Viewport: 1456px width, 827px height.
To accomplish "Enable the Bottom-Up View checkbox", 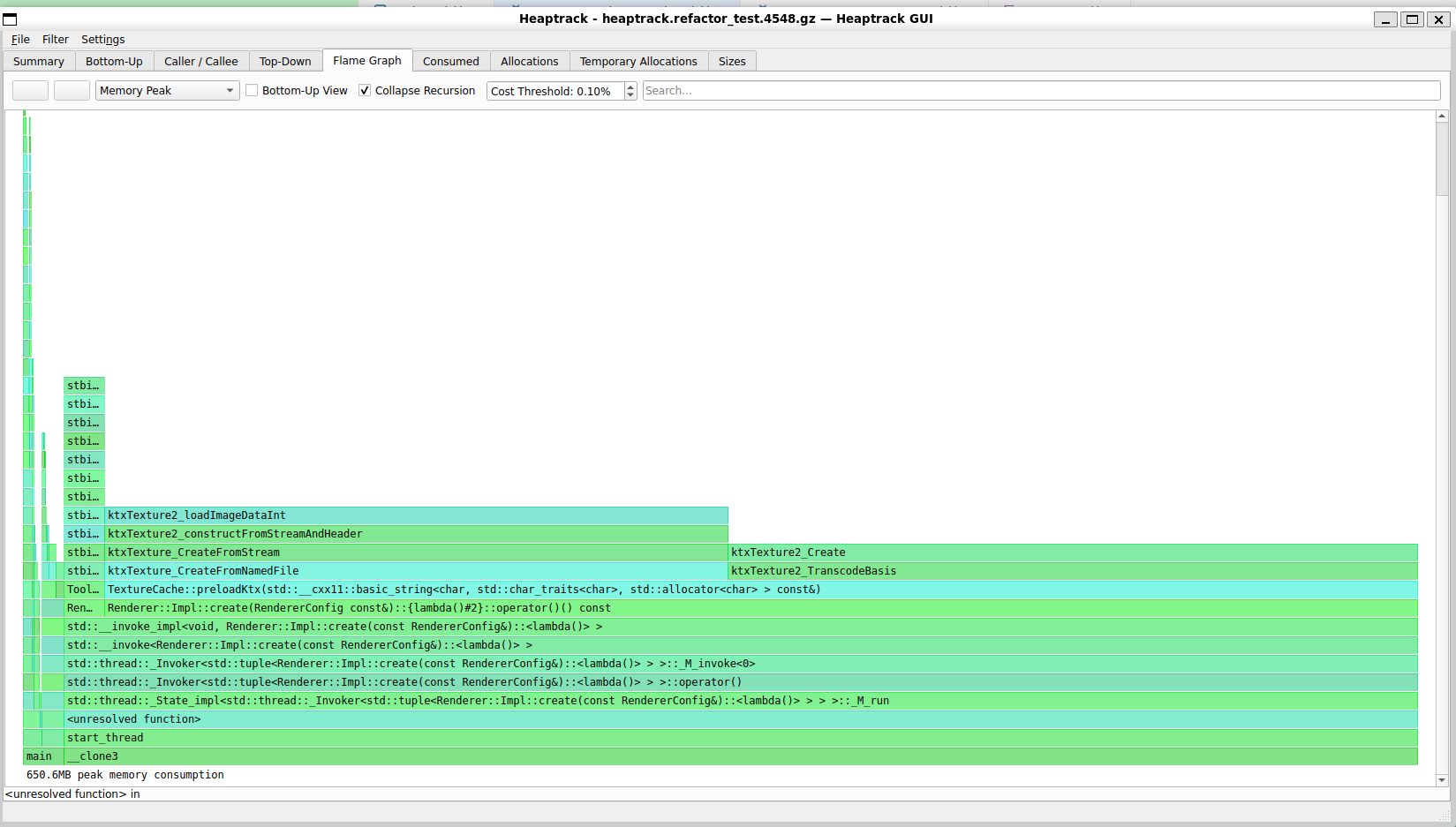I will tap(253, 90).
